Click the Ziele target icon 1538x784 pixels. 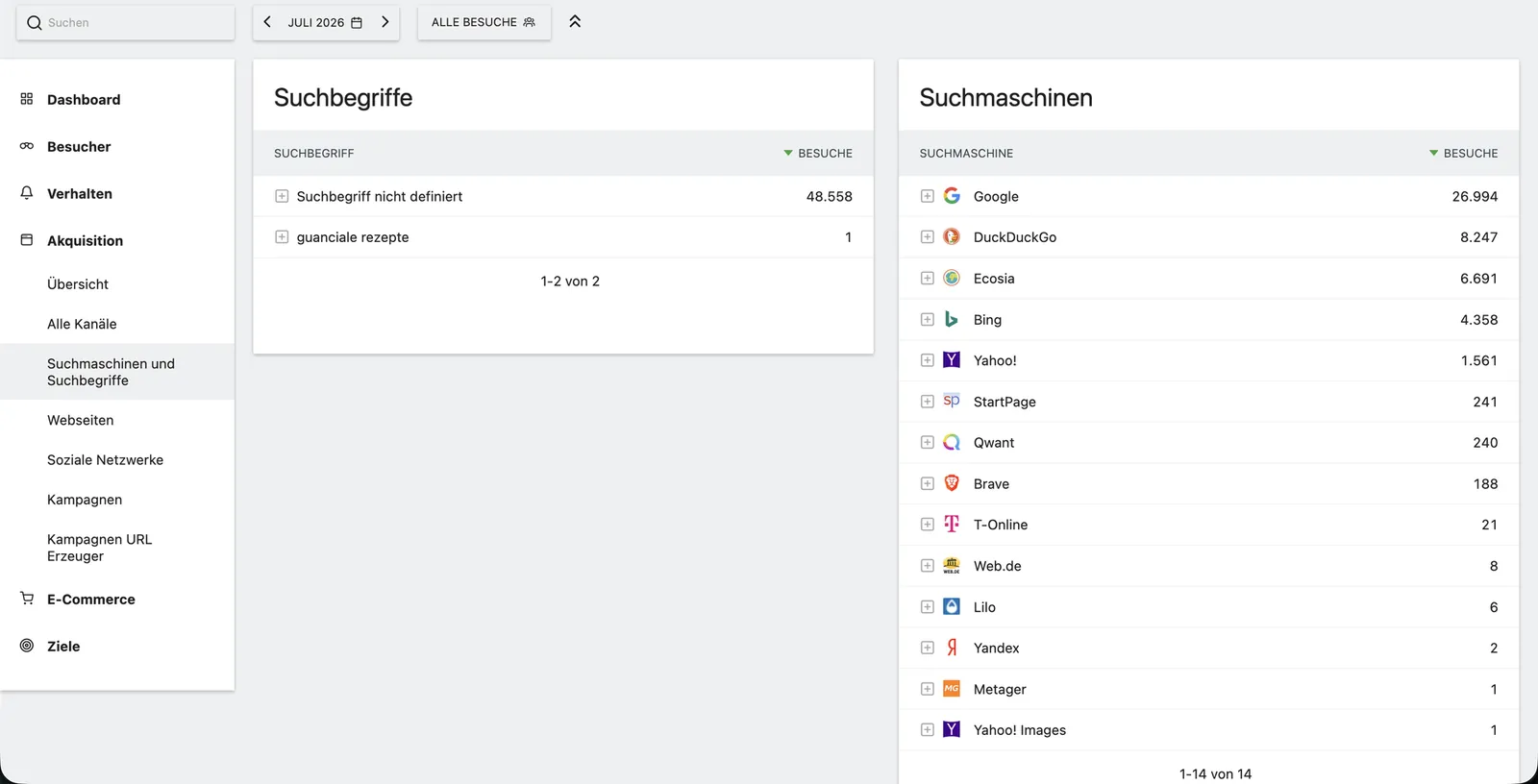(27, 646)
